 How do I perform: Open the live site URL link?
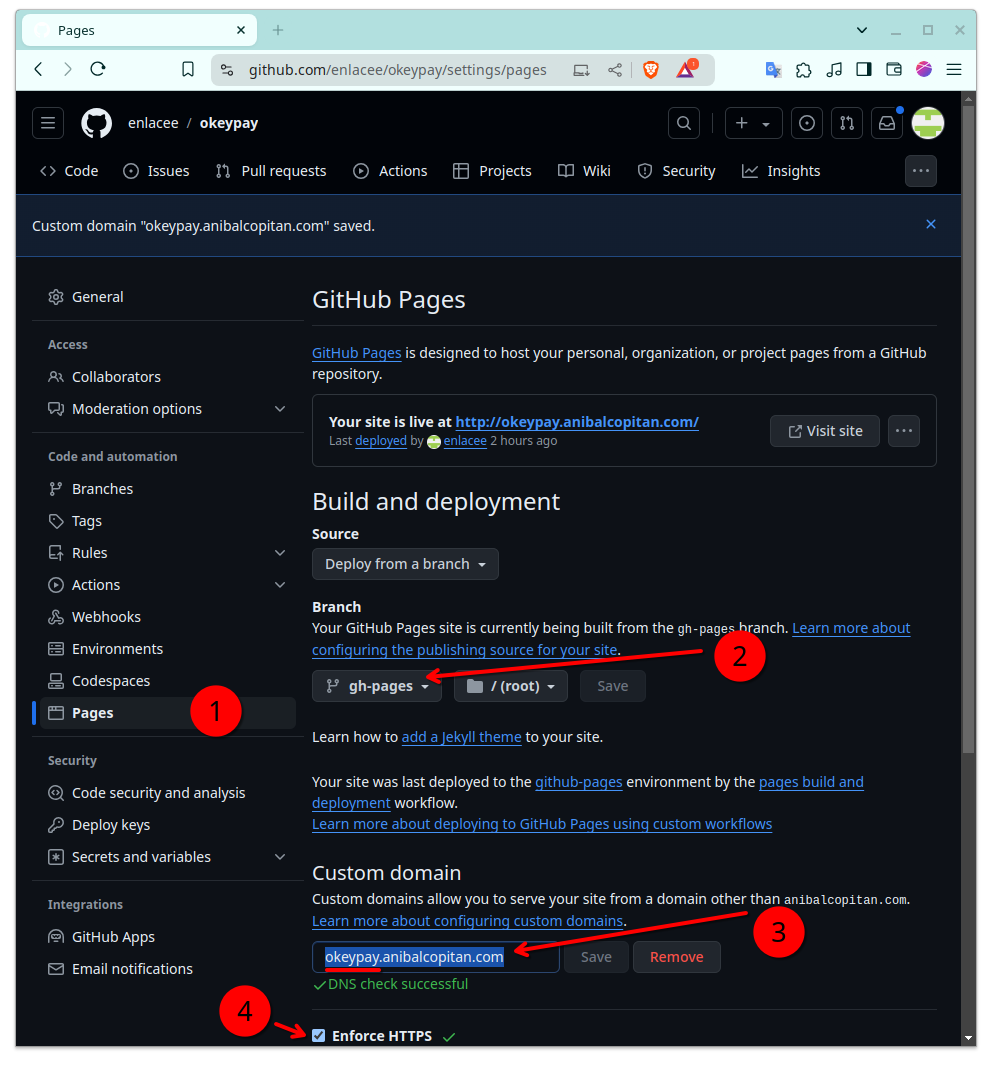[x=577, y=422]
